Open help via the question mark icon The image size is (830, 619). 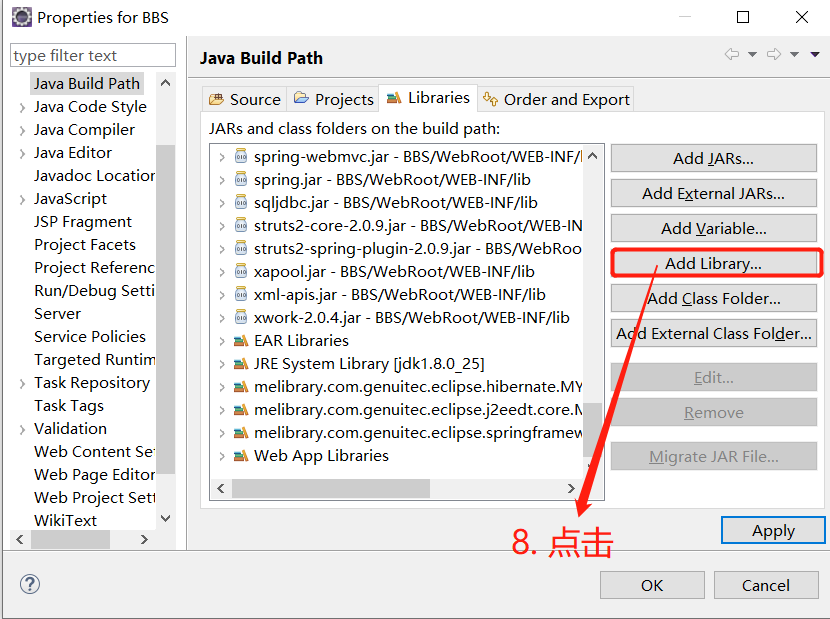tap(30, 584)
